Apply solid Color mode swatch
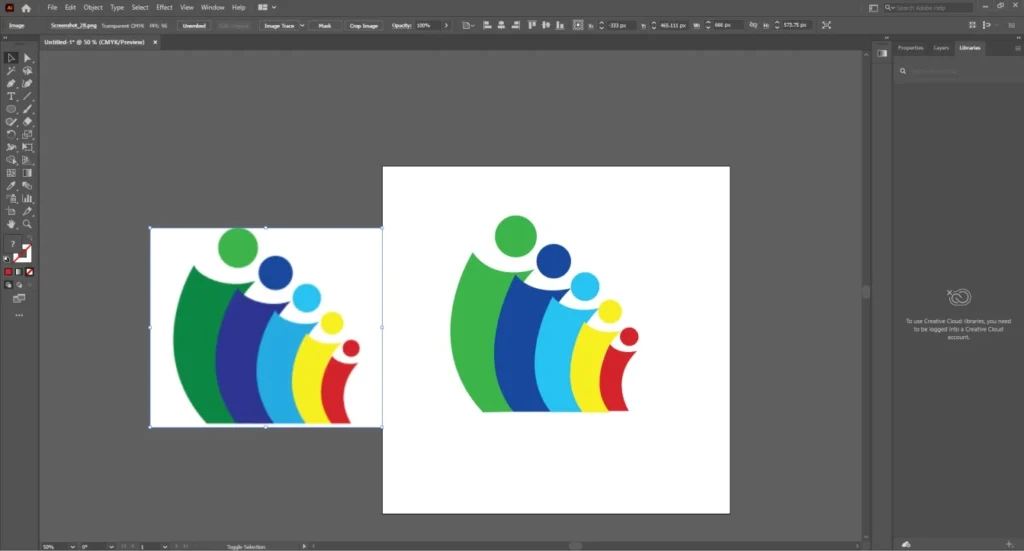 [x=8, y=272]
